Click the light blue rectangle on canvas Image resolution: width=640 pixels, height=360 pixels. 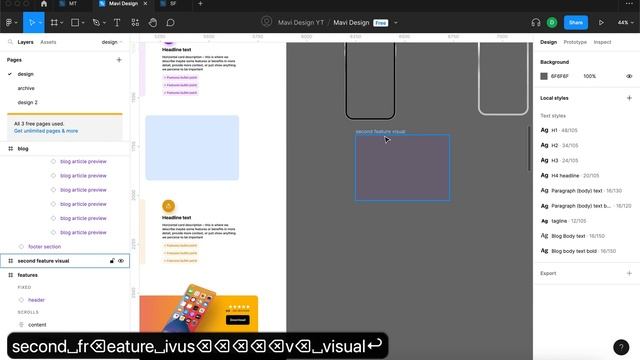tap(192, 148)
